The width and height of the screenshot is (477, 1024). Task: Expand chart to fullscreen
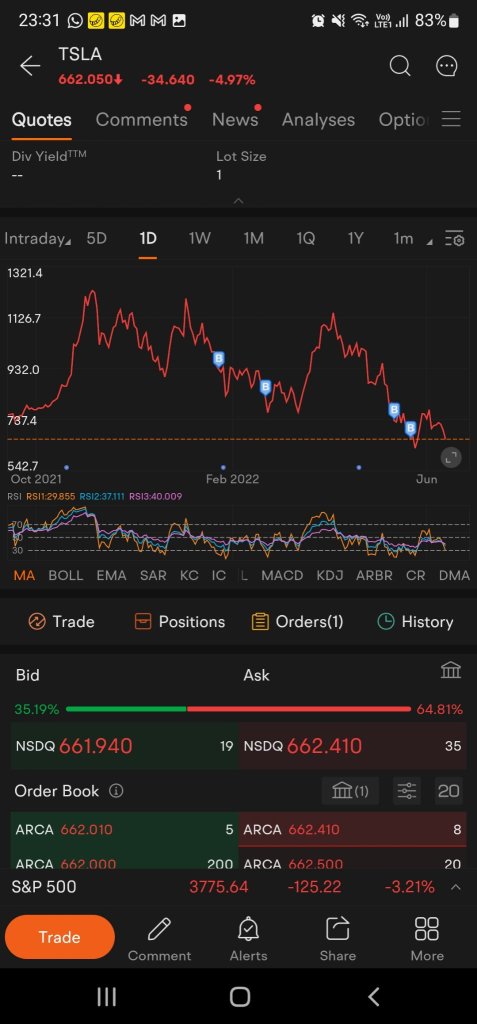(x=450, y=458)
